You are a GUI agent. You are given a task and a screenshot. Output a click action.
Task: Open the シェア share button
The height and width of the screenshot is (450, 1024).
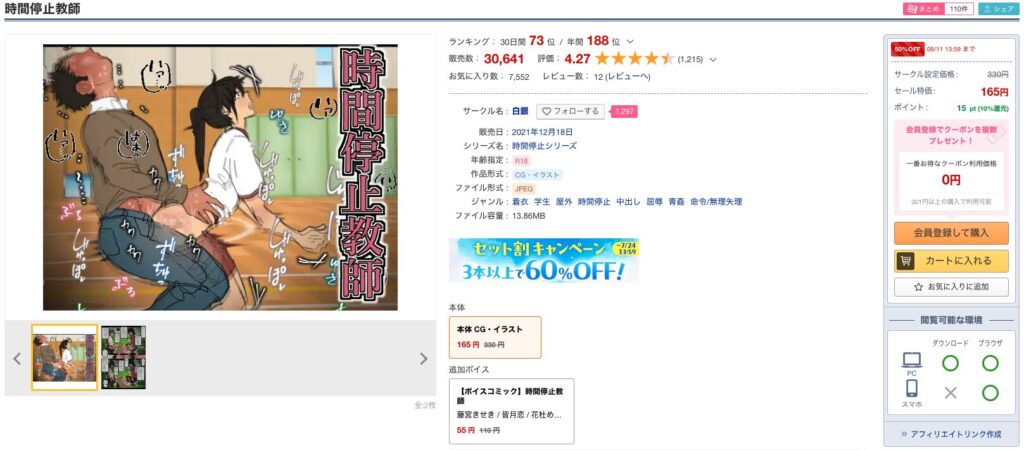(x=999, y=9)
